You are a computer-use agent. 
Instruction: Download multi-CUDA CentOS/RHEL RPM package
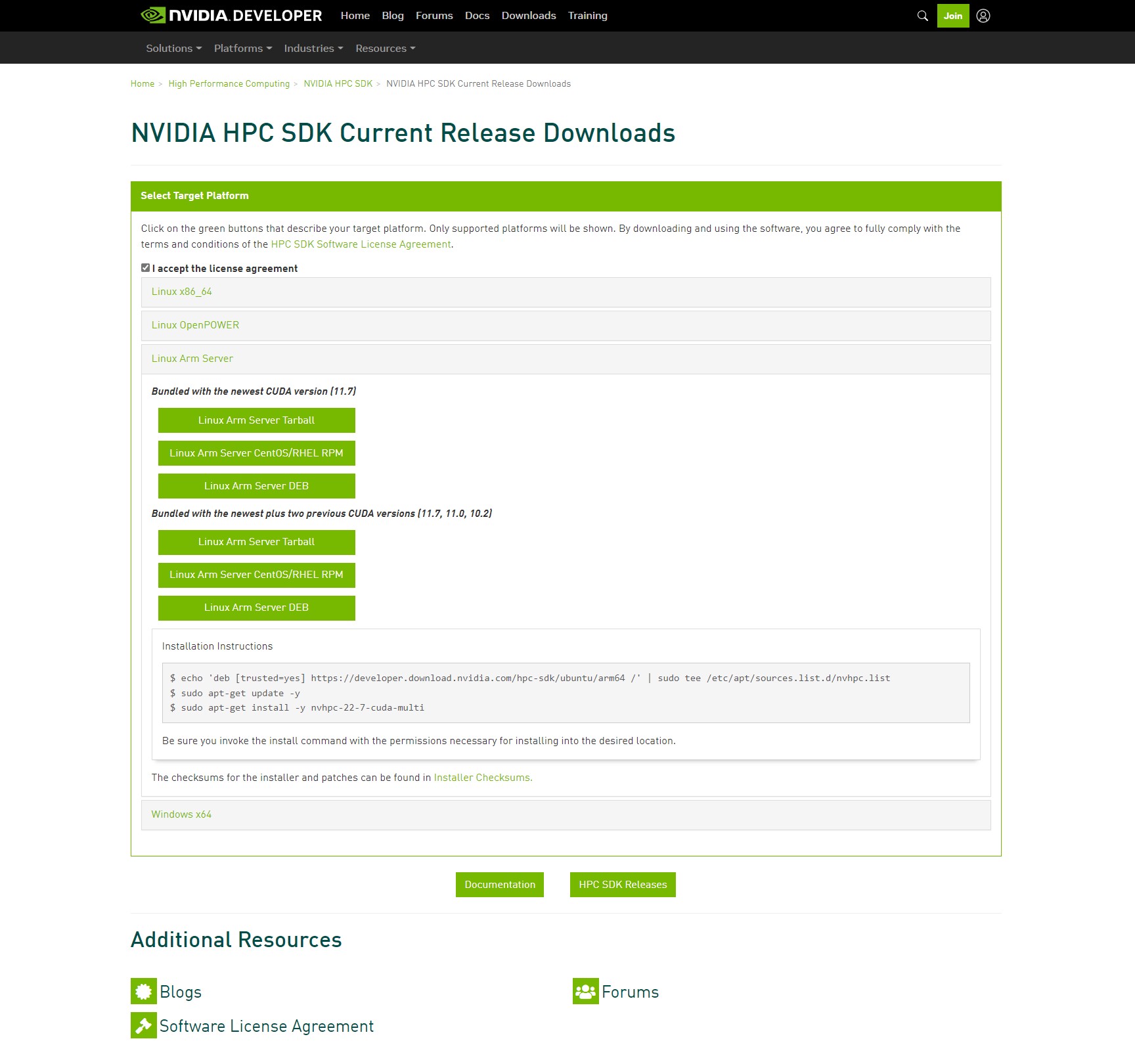257,575
